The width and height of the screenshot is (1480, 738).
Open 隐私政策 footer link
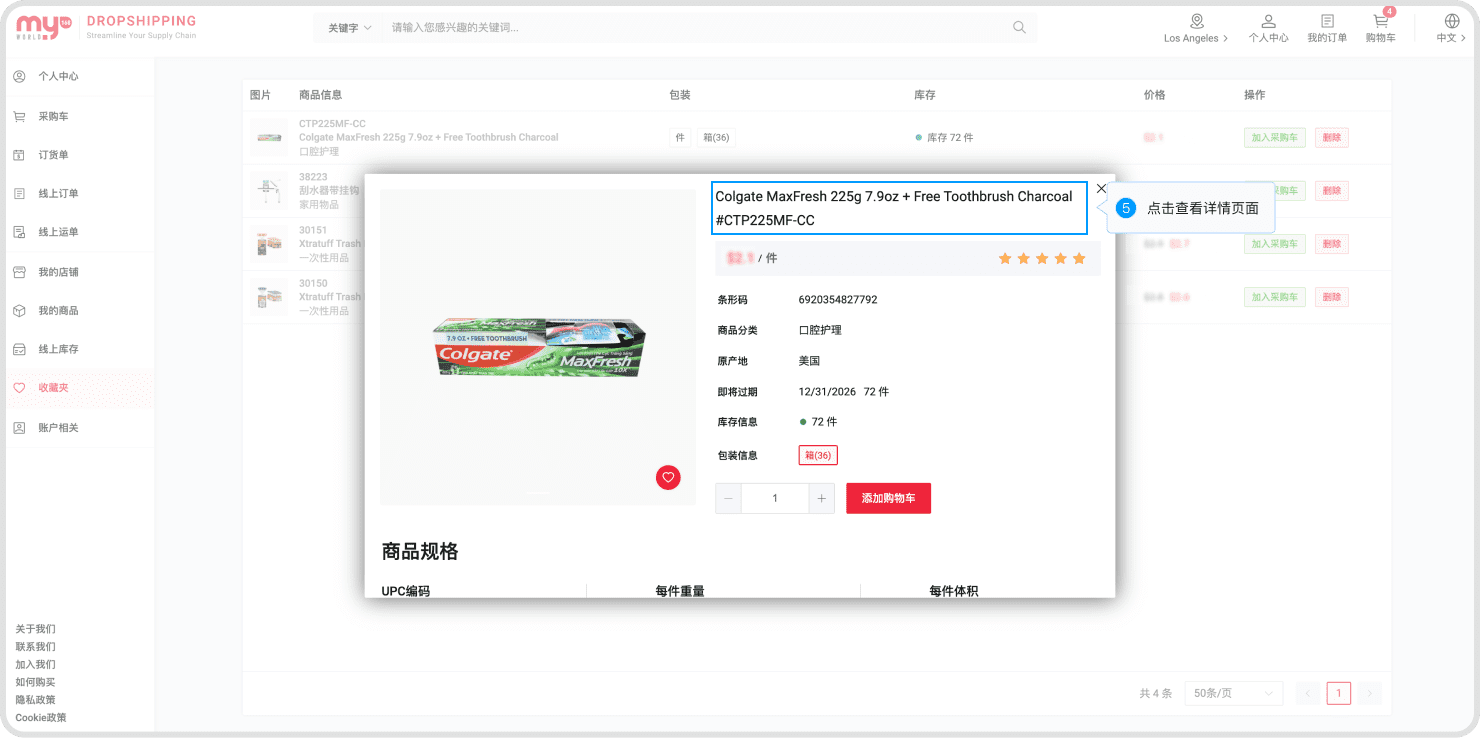(x=35, y=700)
